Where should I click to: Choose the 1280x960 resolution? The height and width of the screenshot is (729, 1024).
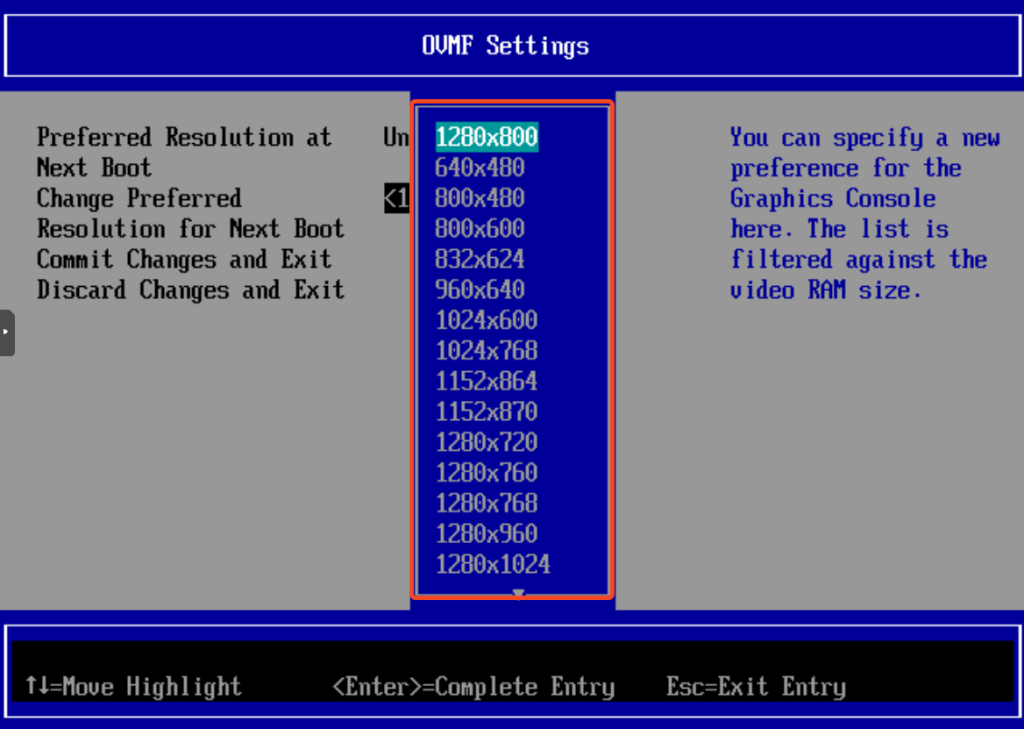click(x=487, y=534)
